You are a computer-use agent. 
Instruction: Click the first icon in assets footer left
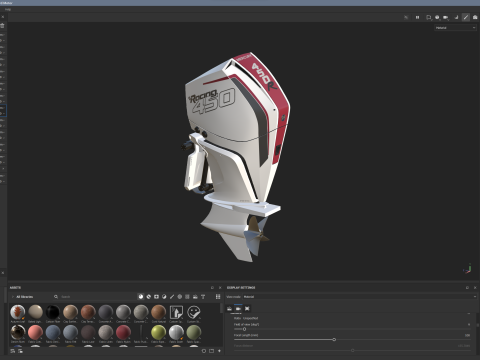pos(13,351)
